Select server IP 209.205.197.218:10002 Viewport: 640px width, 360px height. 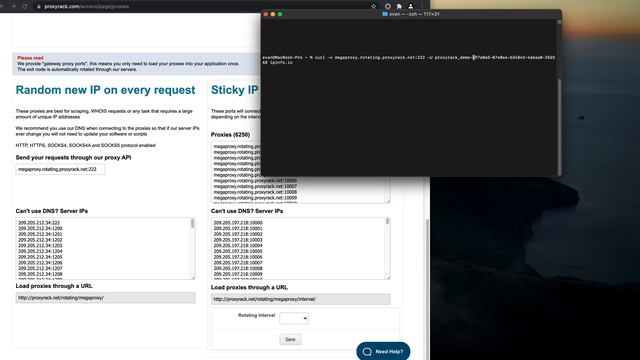pyautogui.click(x=238, y=234)
